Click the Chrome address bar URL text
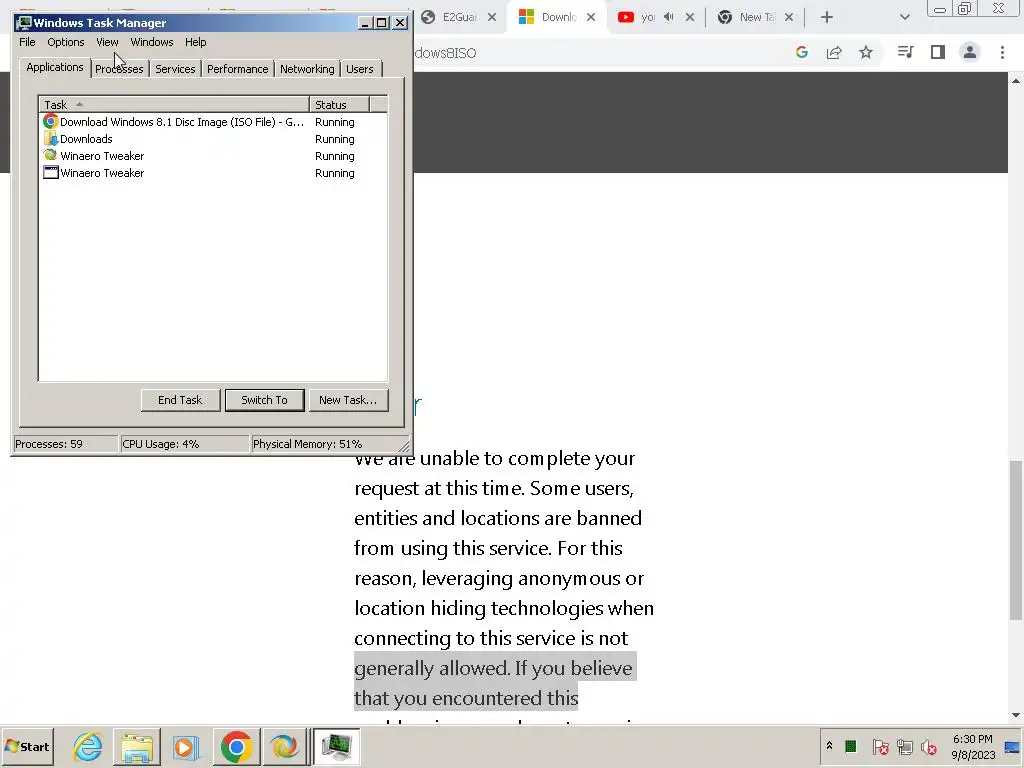 (445, 53)
